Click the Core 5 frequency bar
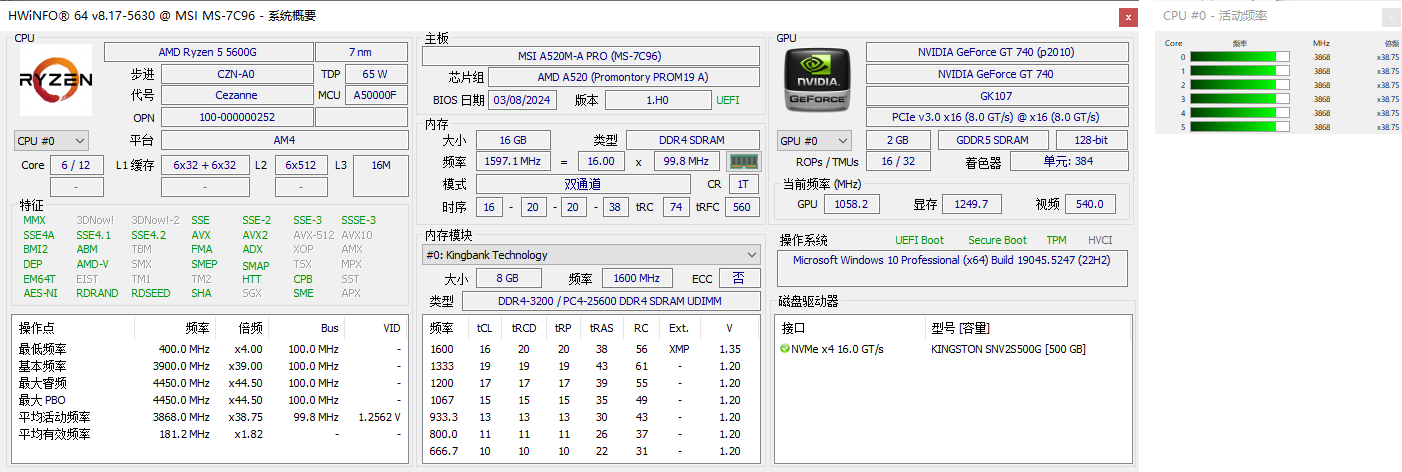The width and height of the screenshot is (1402, 472). pyautogui.click(x=1240, y=127)
